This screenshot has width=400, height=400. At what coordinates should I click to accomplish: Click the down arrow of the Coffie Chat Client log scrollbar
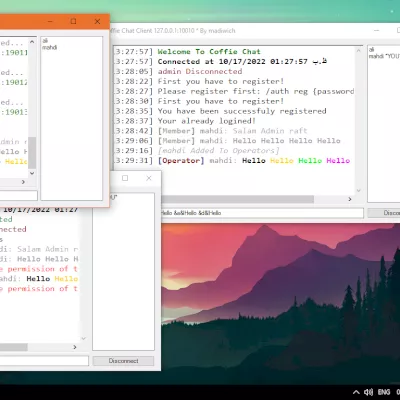[x=359, y=191]
